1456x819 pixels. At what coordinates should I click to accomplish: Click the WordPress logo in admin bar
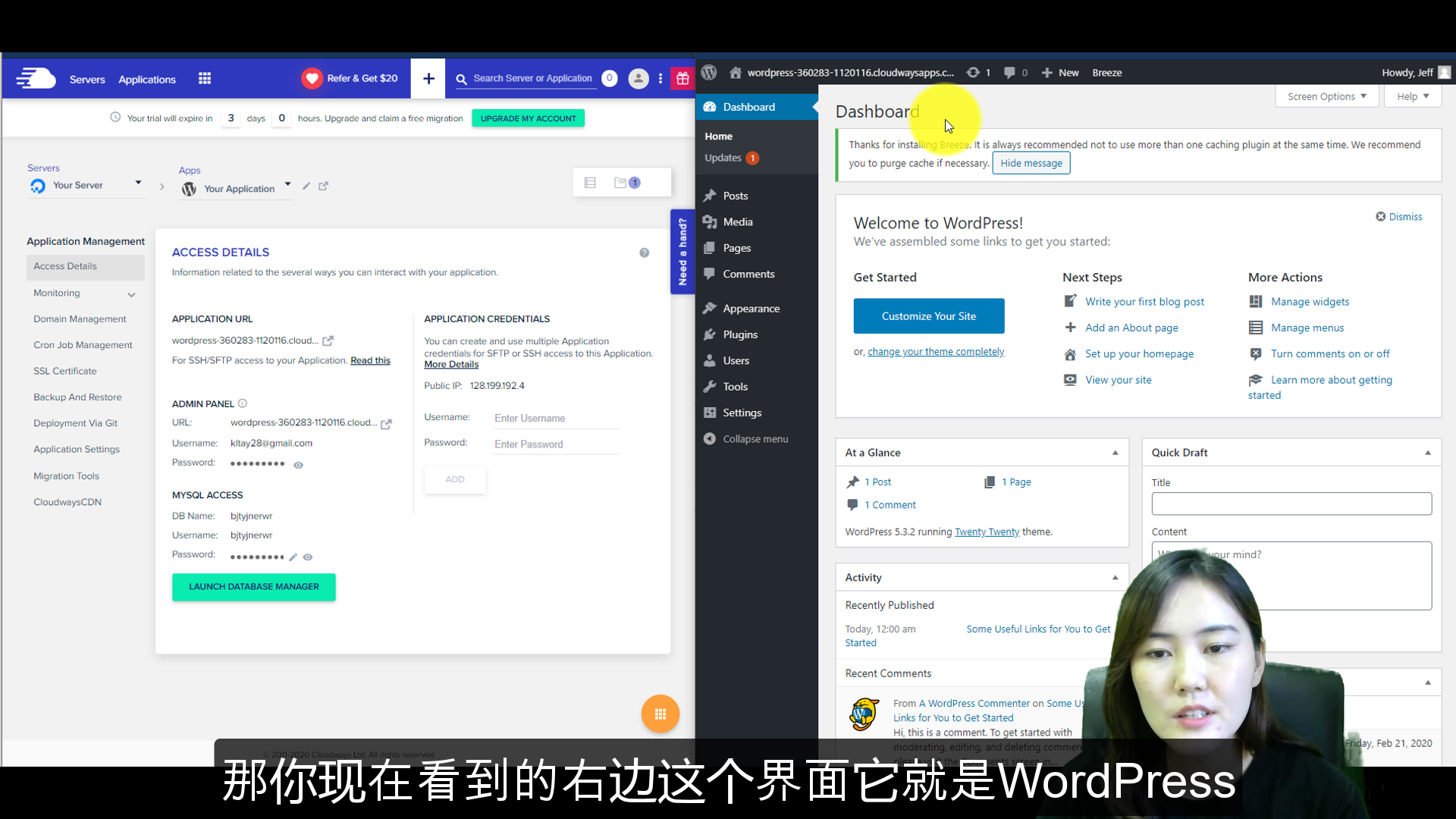[709, 73]
